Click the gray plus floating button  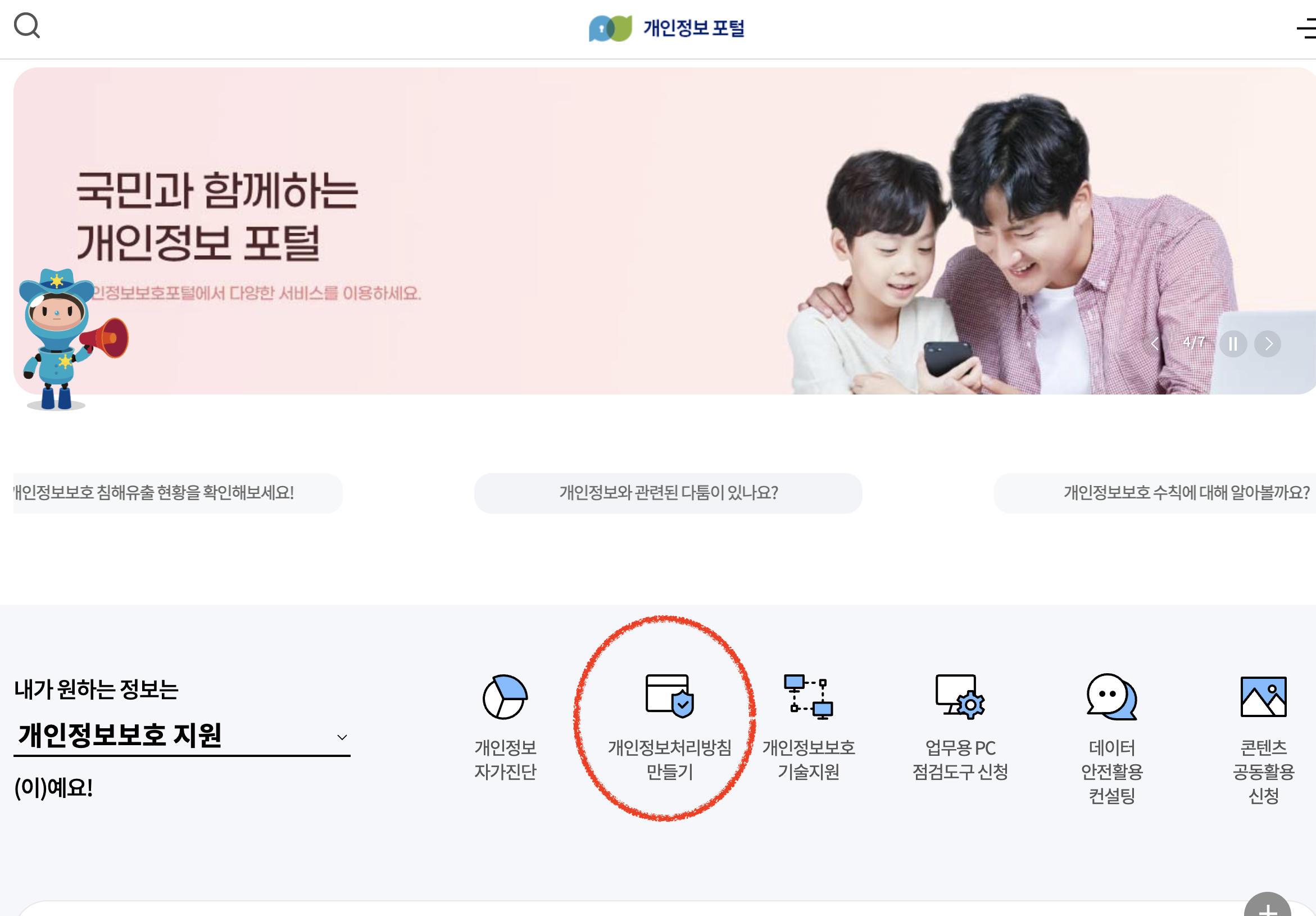(x=1267, y=907)
